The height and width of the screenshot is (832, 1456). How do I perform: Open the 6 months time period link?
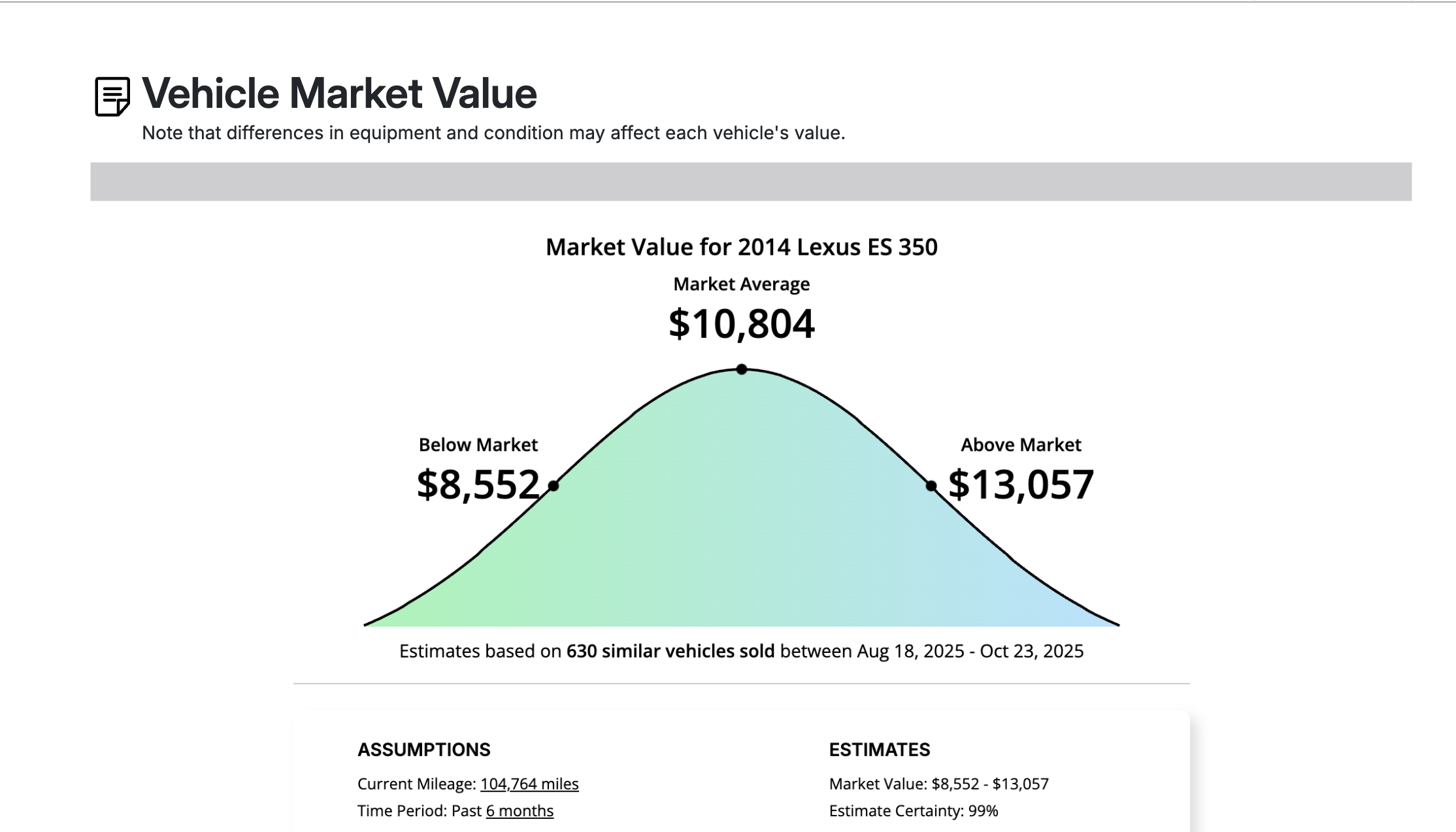pos(520,810)
